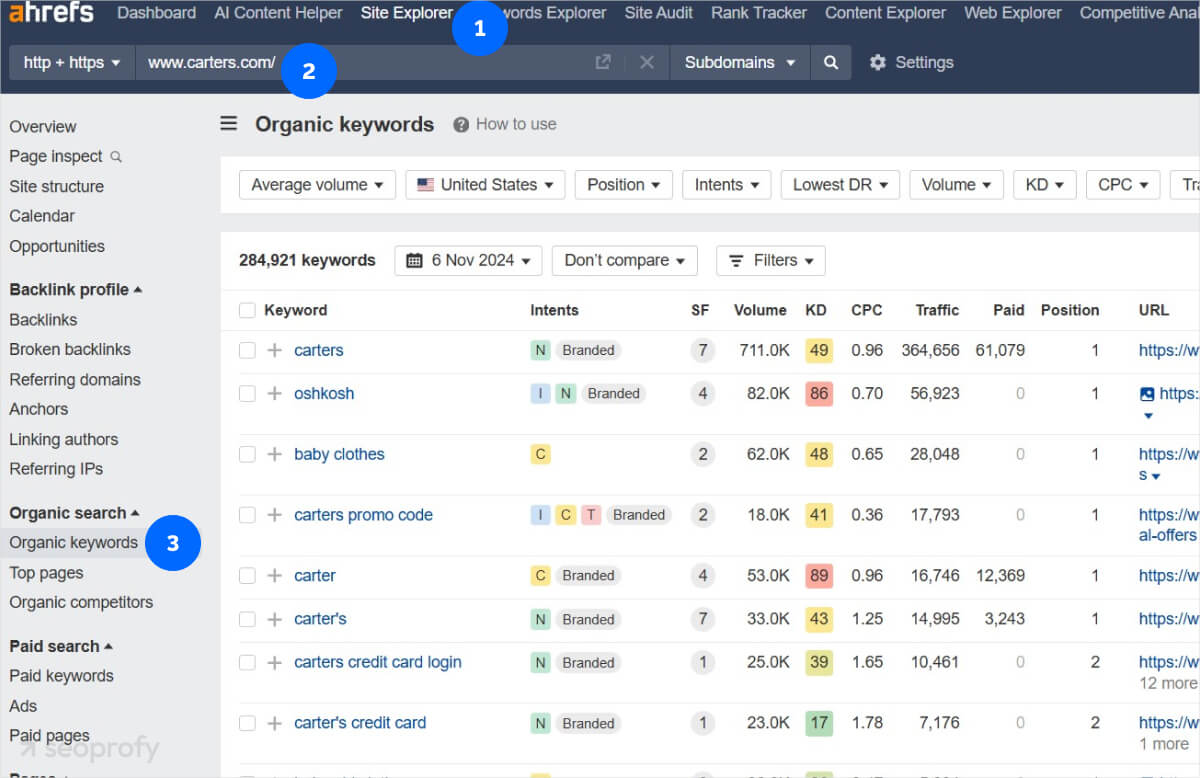This screenshot has width=1200, height=778.
Task: Open URL in new tab icon
Action: coord(603,62)
